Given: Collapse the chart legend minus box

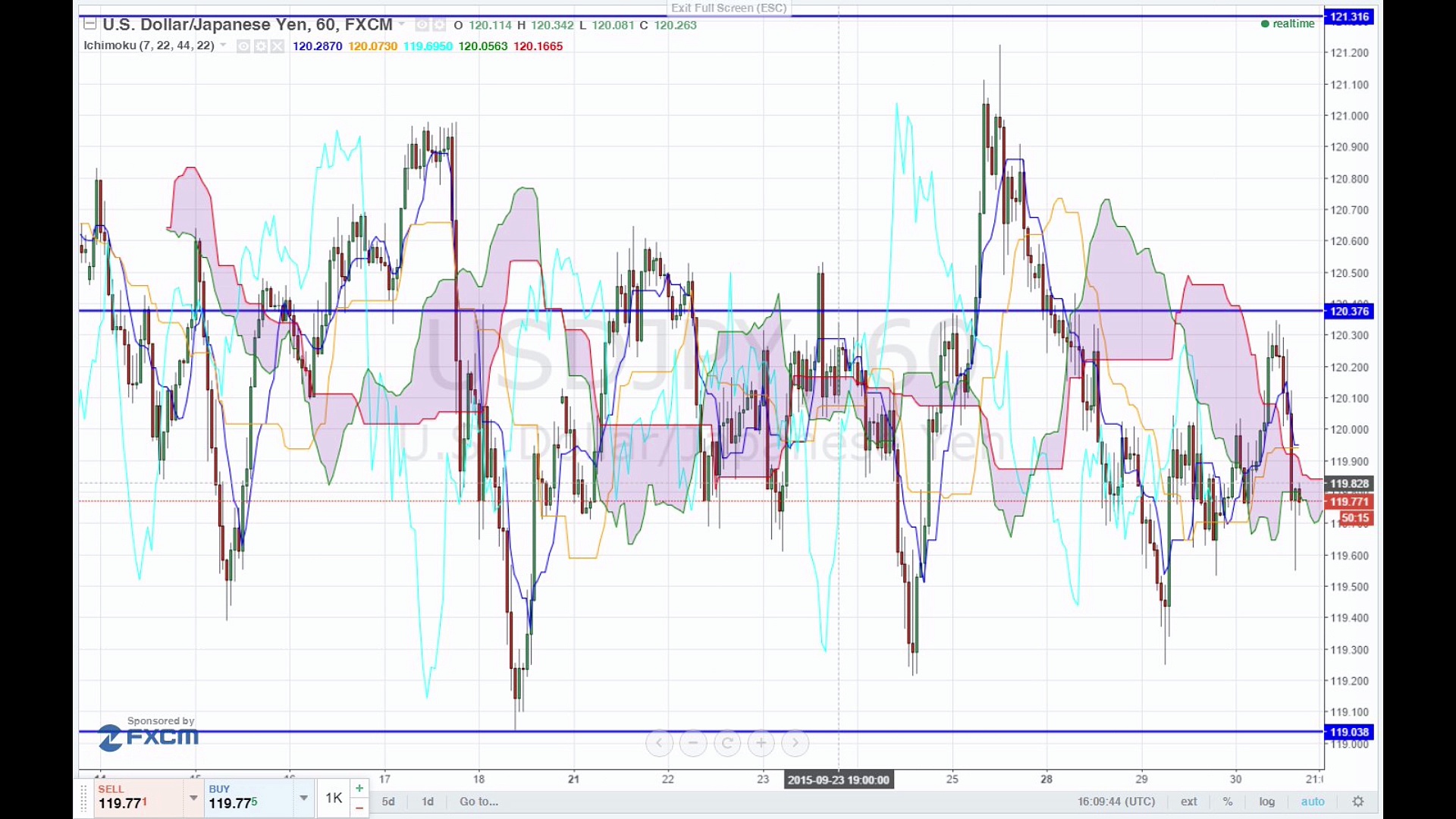Looking at the screenshot, I should click(89, 24).
